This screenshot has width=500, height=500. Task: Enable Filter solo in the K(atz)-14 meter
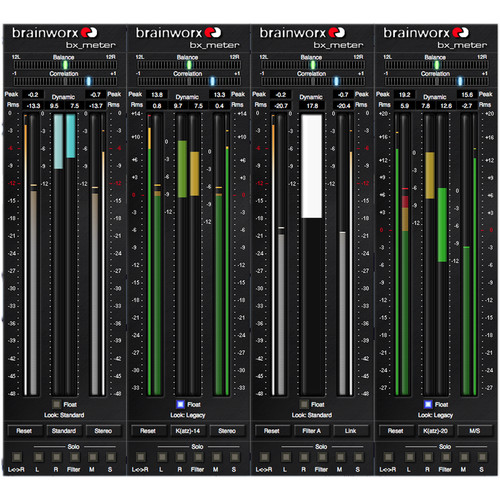(x=198, y=457)
